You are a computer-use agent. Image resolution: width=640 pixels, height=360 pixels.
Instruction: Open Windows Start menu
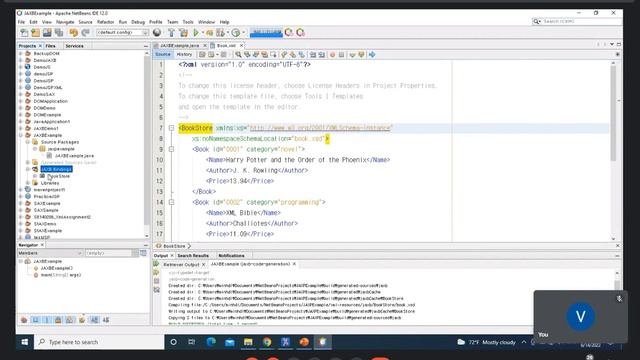click(25, 342)
